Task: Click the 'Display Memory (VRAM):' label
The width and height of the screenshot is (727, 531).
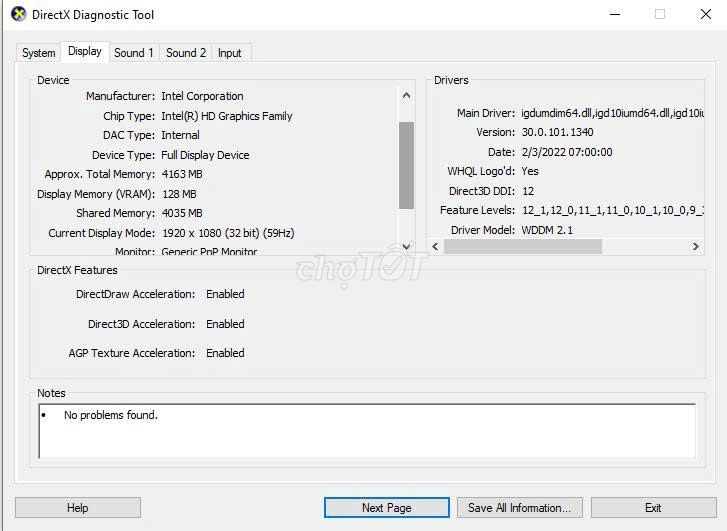Action: coord(96,194)
